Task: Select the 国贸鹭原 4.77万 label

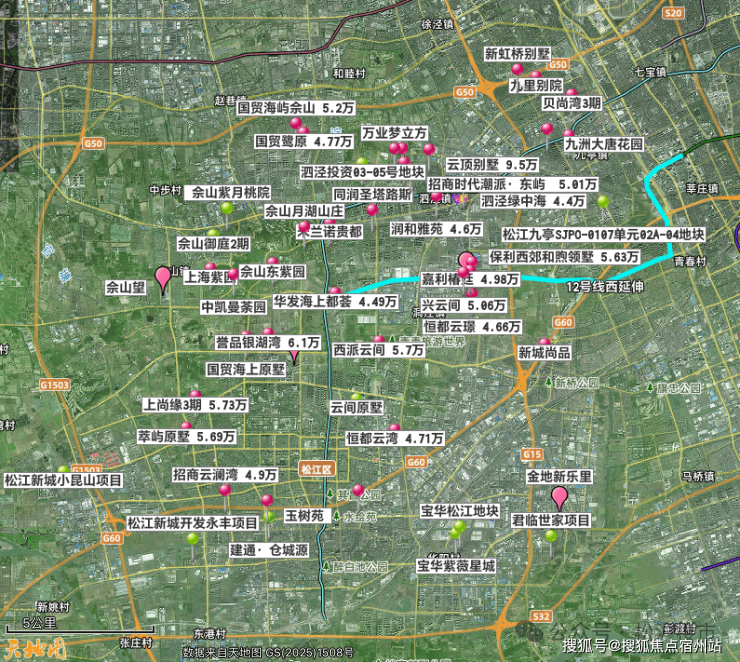Action: 304,141
